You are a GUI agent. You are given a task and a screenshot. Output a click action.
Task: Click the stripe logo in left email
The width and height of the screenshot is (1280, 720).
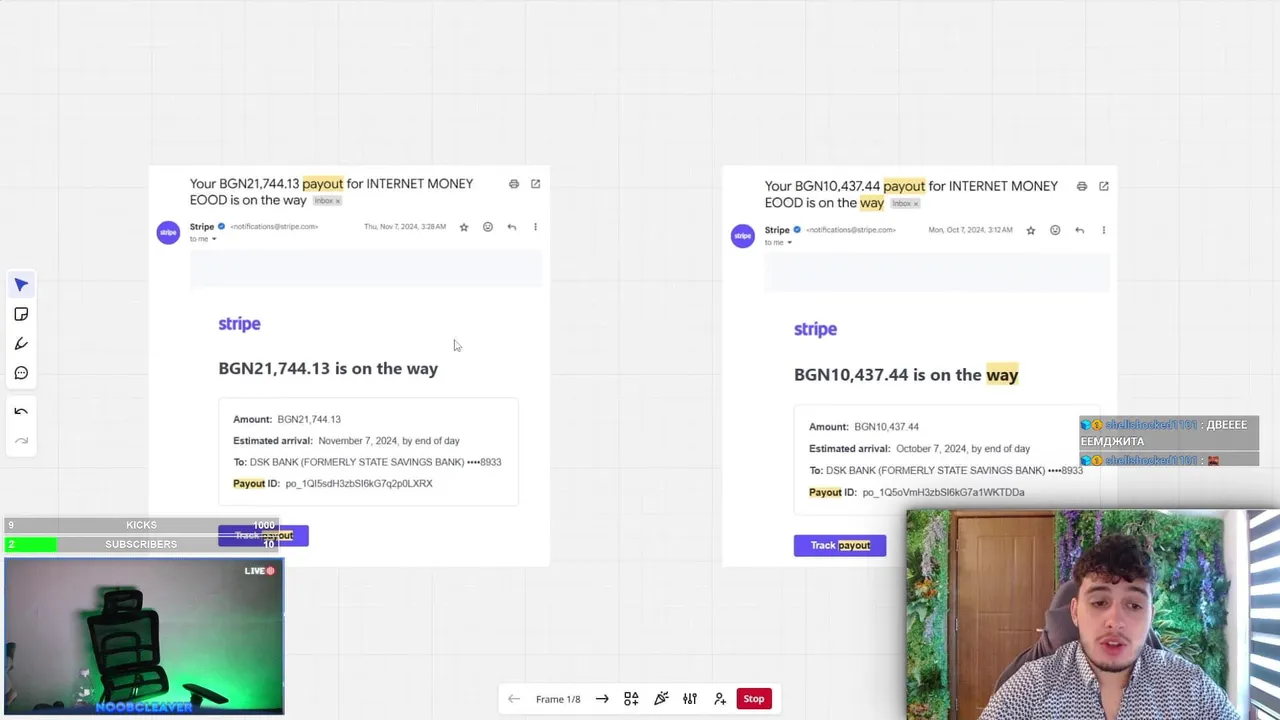click(239, 324)
